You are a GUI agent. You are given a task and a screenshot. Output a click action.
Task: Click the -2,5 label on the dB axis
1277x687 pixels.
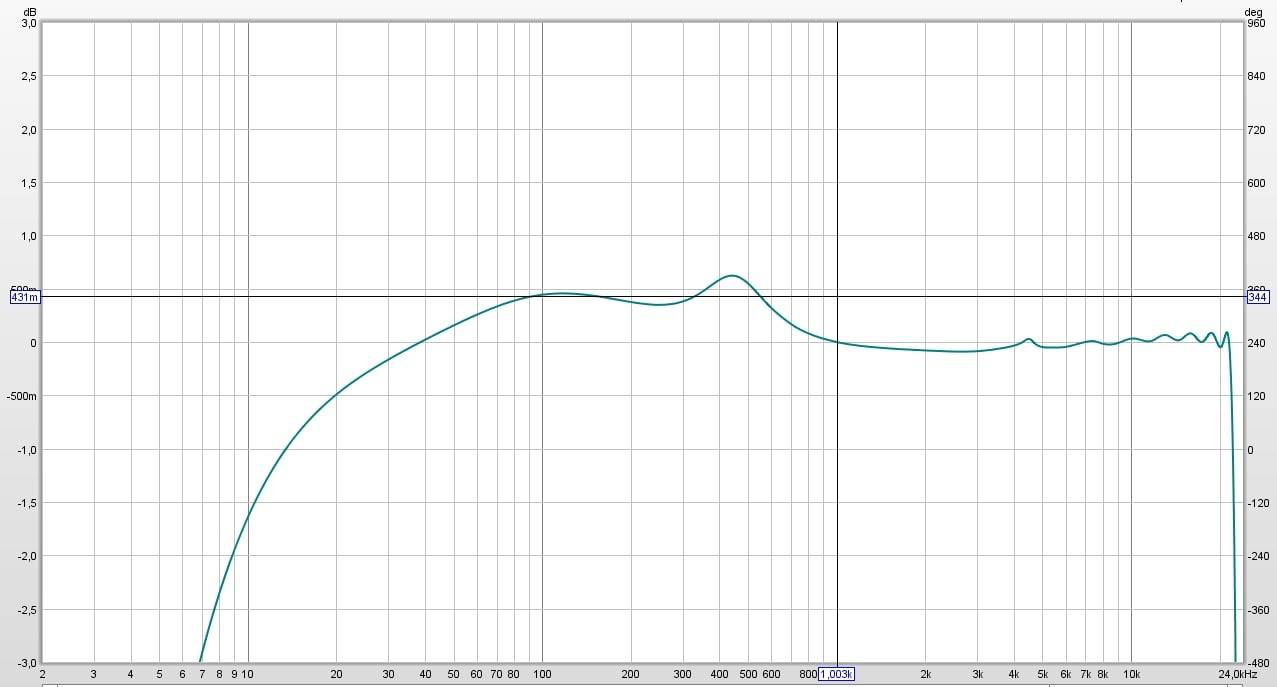(28, 610)
